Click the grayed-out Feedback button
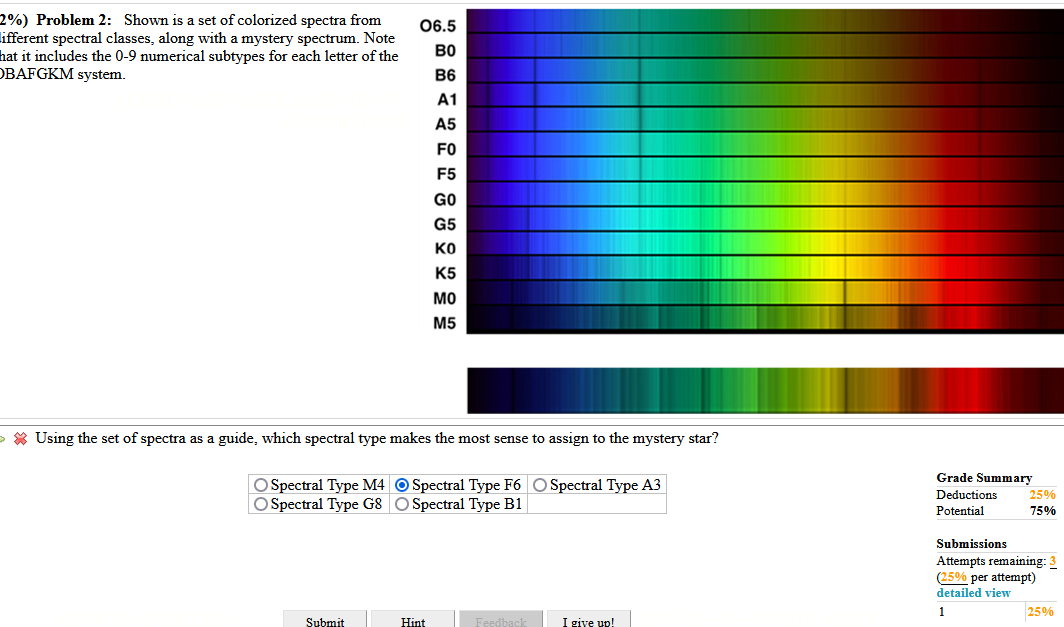The image size is (1064, 627). 500,621
